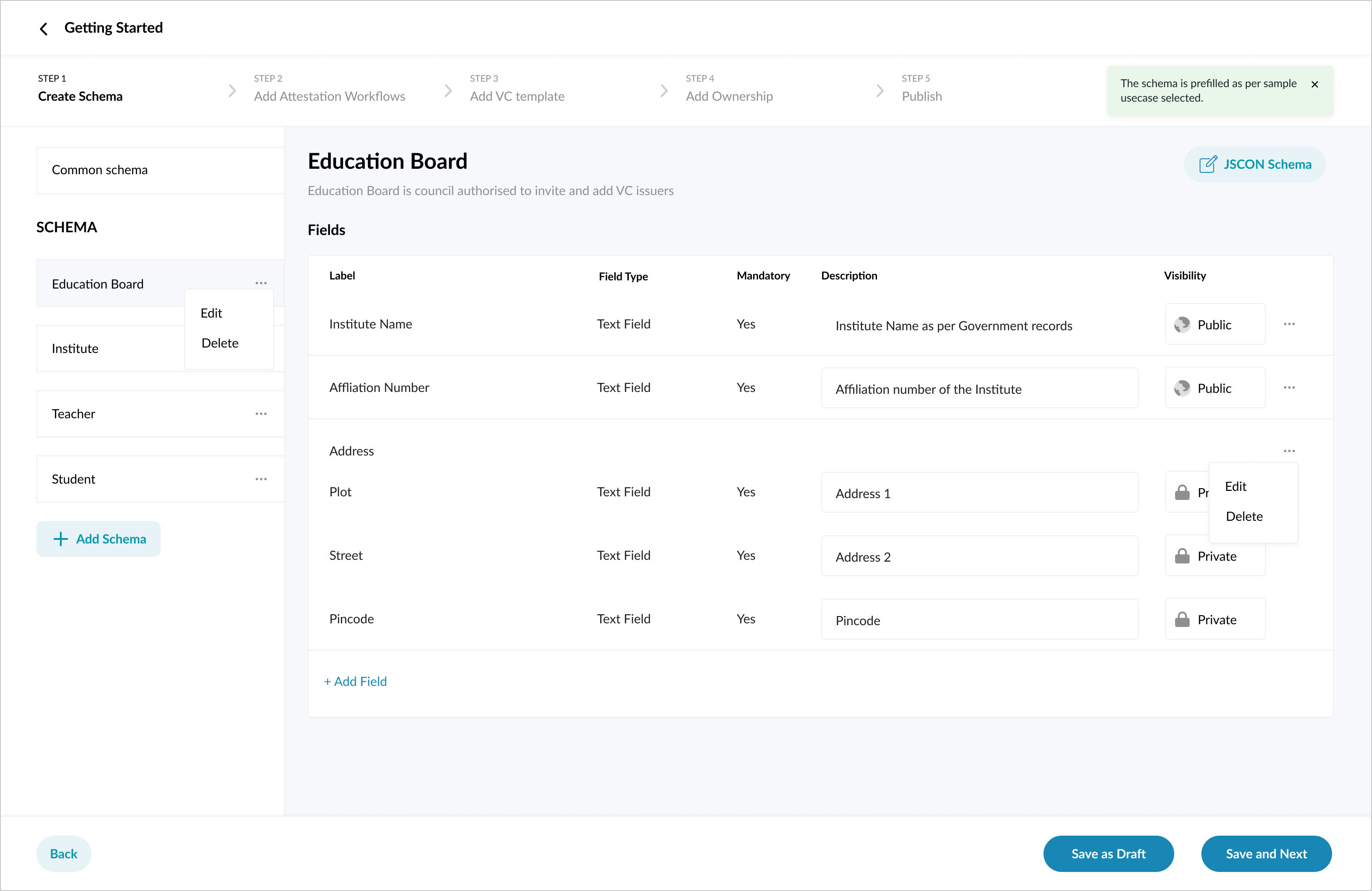Change visibility dropdown for Pincode field
The image size is (1372, 891).
tap(1215, 620)
